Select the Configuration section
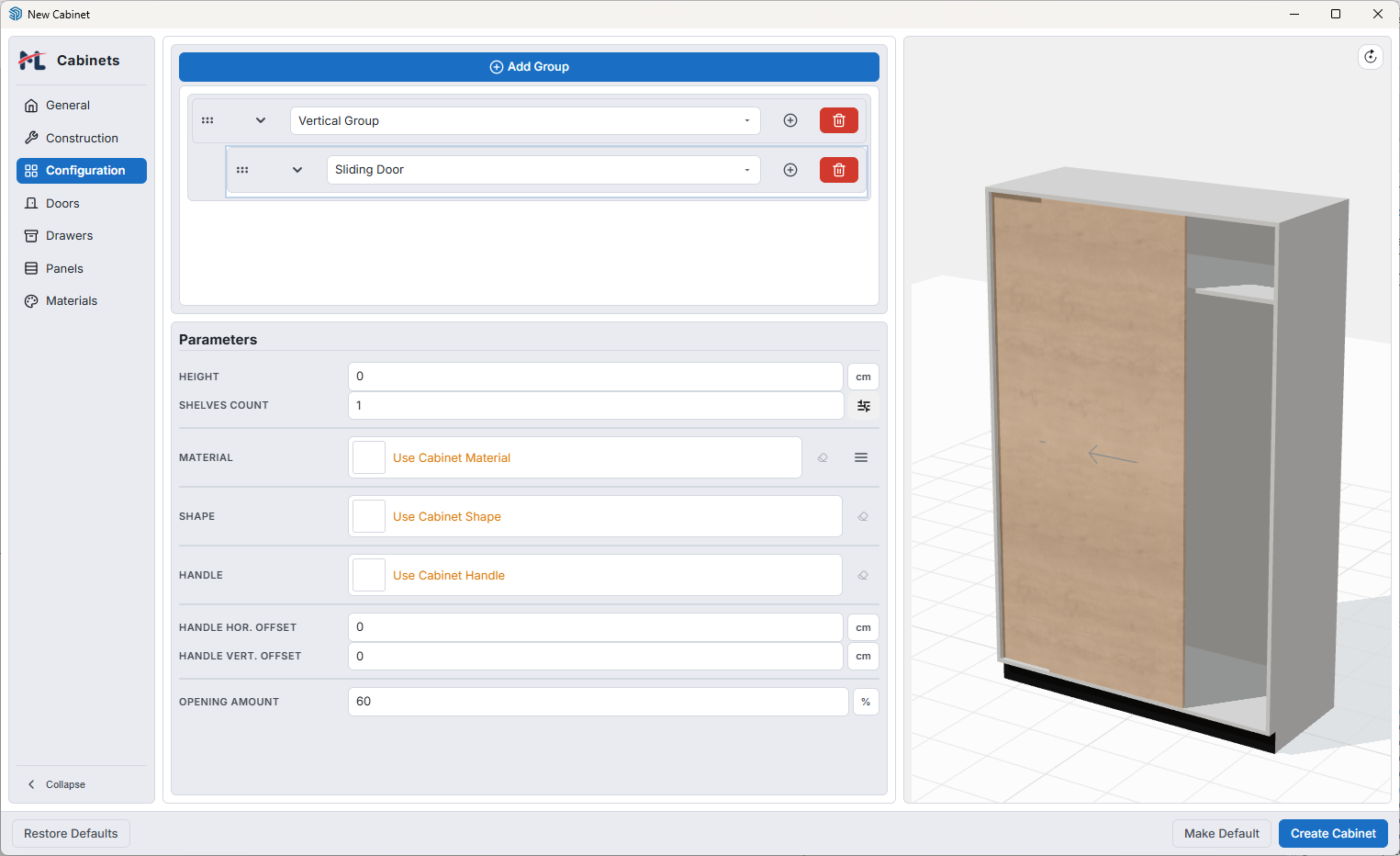The image size is (1400, 856). 82,171
